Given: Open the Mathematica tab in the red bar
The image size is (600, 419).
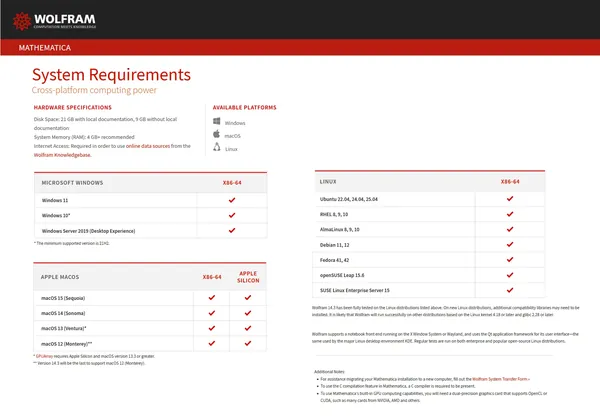Looking at the screenshot, I should coord(45,48).
